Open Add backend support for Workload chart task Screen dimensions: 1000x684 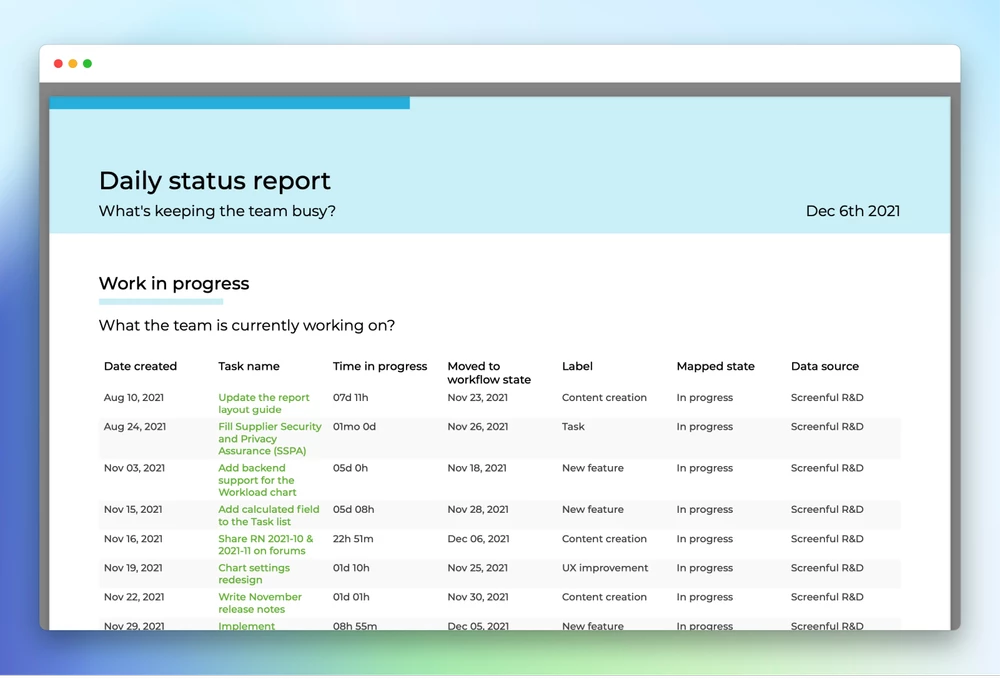257,480
